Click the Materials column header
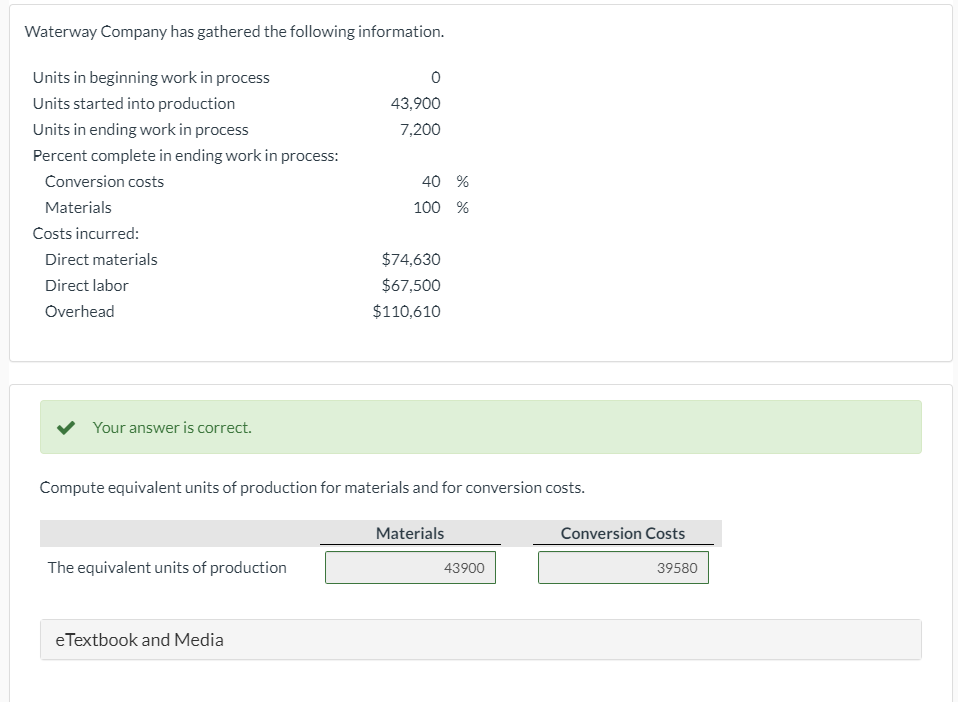The image size is (958, 702). click(410, 533)
